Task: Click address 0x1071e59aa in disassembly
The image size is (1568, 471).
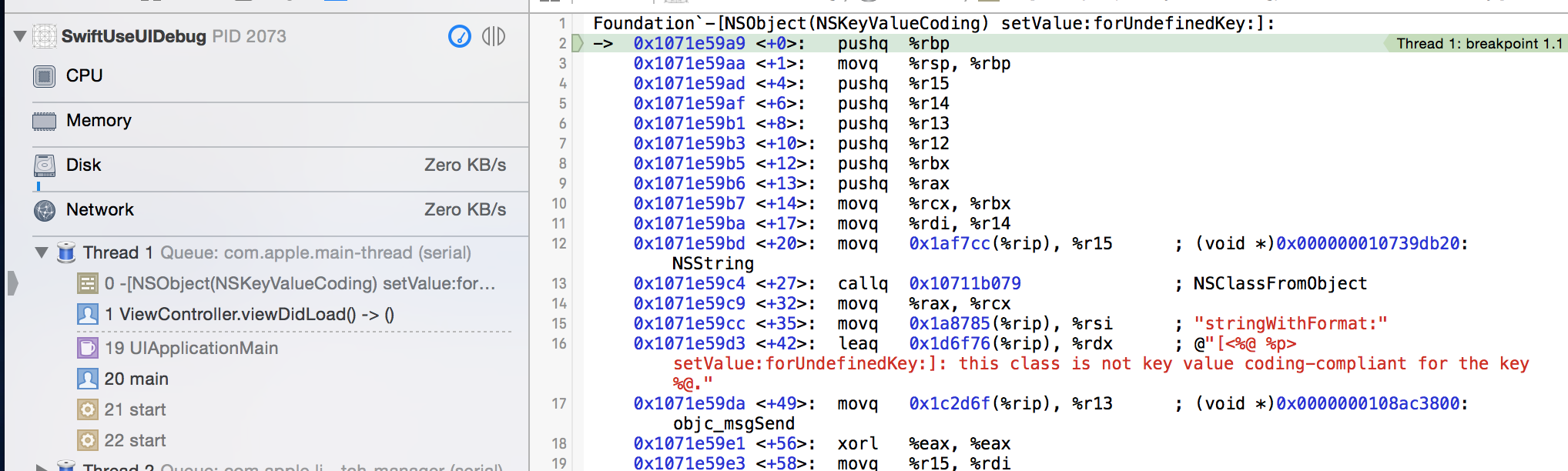Action: [689, 63]
